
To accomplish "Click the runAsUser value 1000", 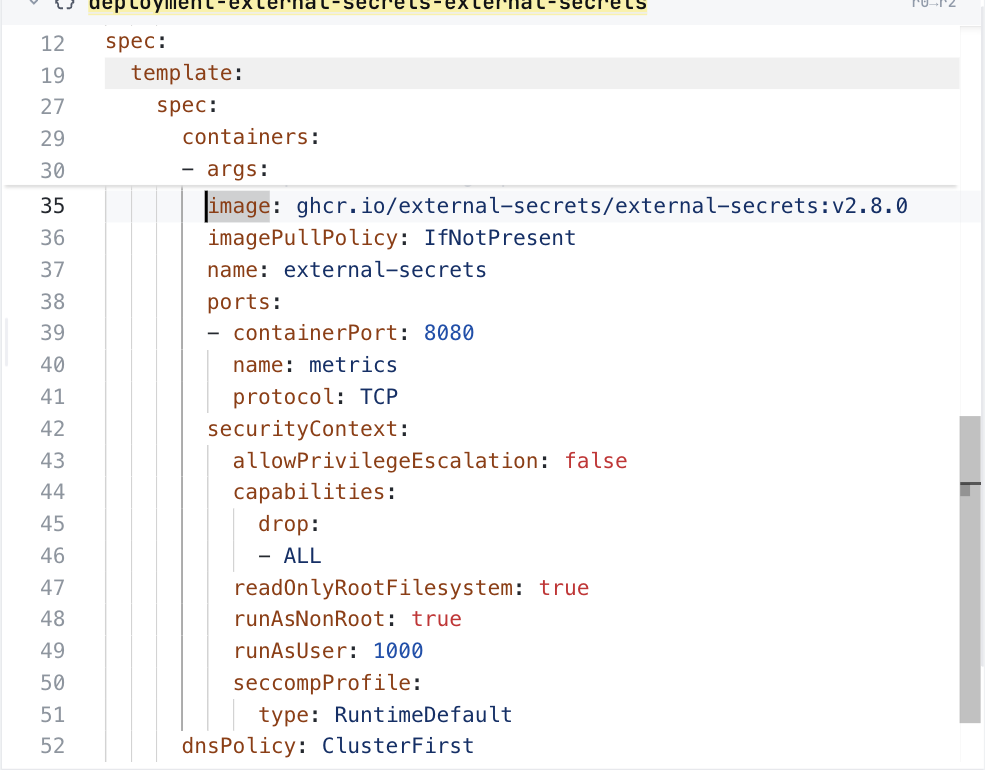I will pyautogui.click(x=398, y=651).
